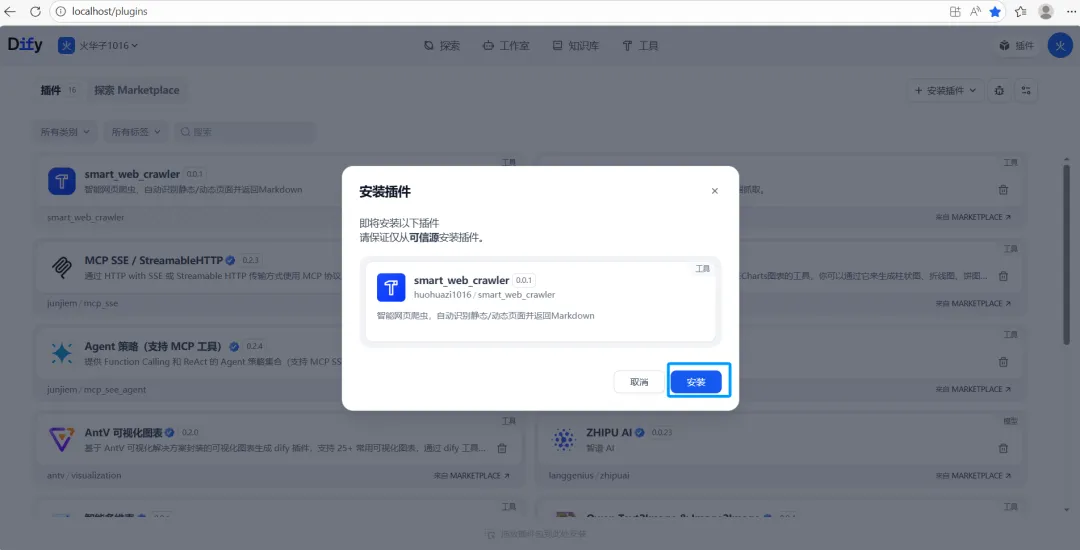Click the ZHIPU AI plugin icon
Screen dimensions: 1080x550
point(564,439)
